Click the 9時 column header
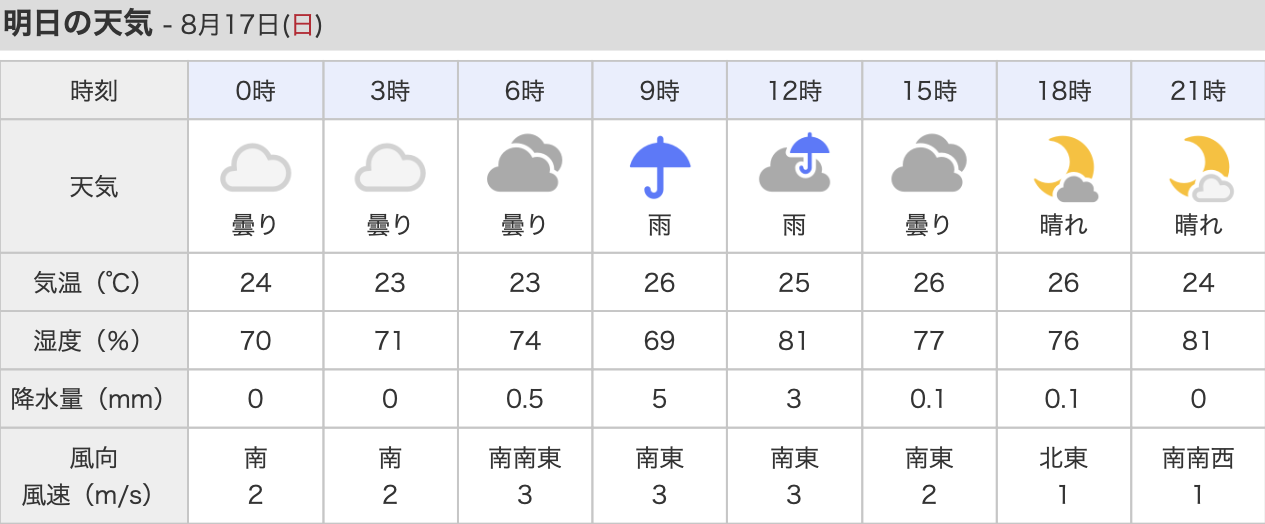Screen dimensions: 1265x524 [659, 91]
